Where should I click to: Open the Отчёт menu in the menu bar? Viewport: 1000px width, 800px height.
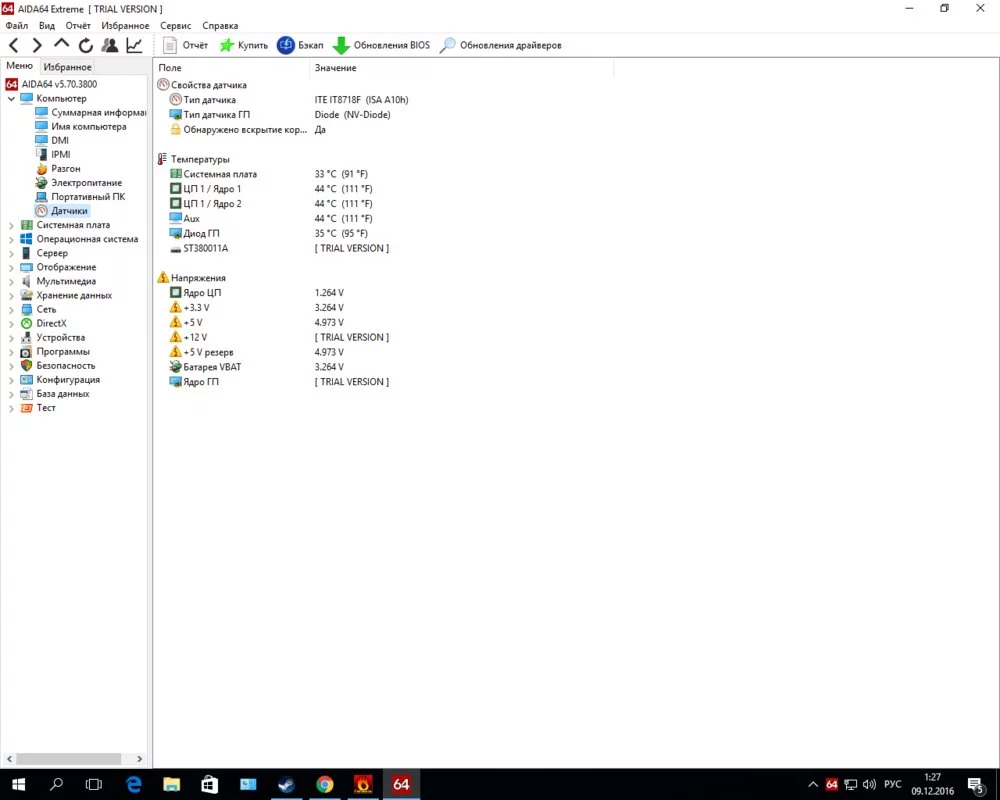point(78,26)
